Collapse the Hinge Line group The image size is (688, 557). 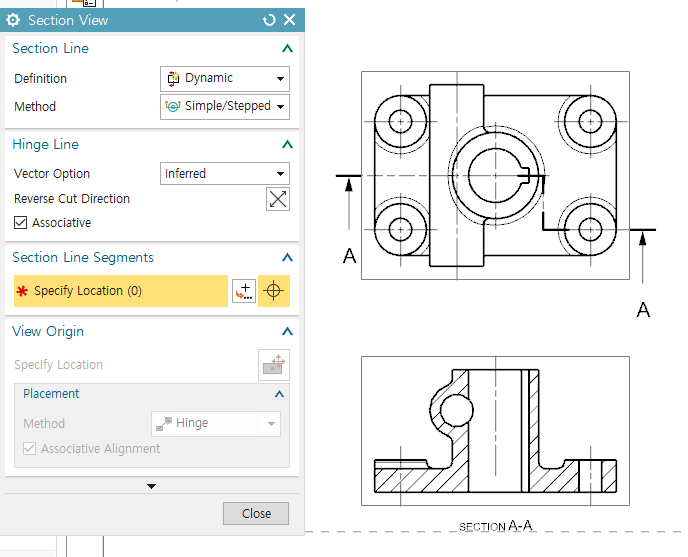click(287, 145)
